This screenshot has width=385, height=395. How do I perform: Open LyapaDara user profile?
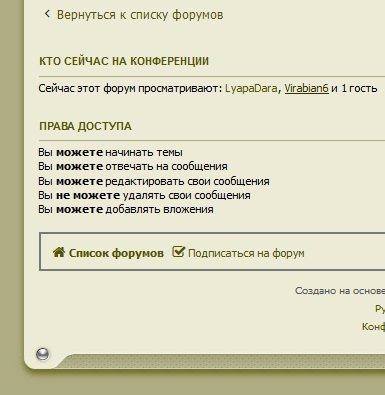251,89
